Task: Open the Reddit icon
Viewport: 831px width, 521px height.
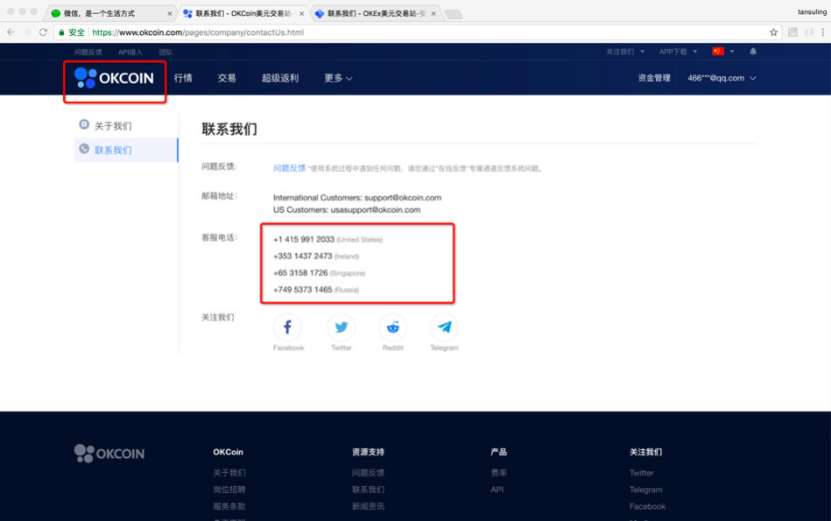Action: click(393, 327)
